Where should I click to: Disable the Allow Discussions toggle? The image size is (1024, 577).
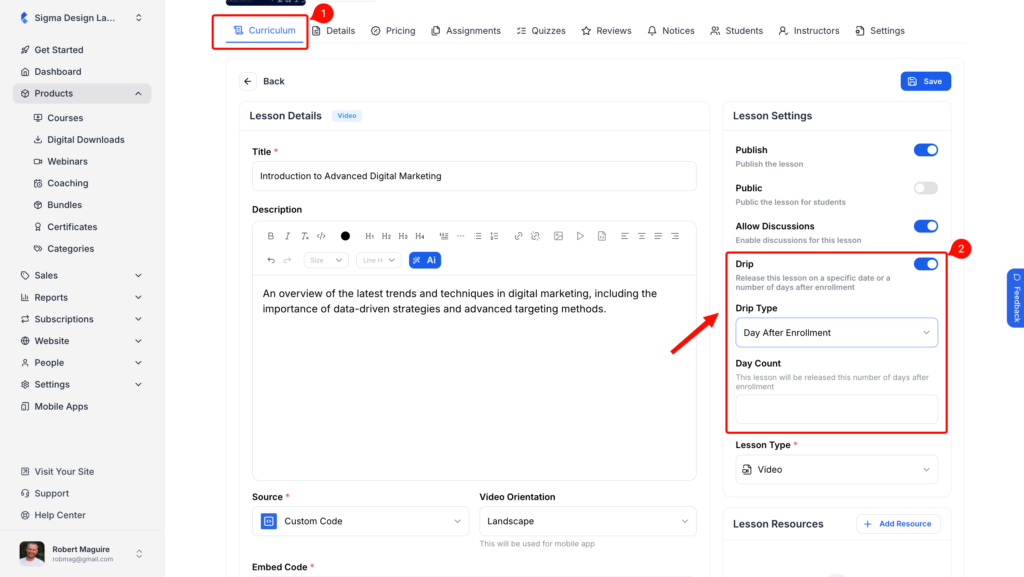pos(925,226)
